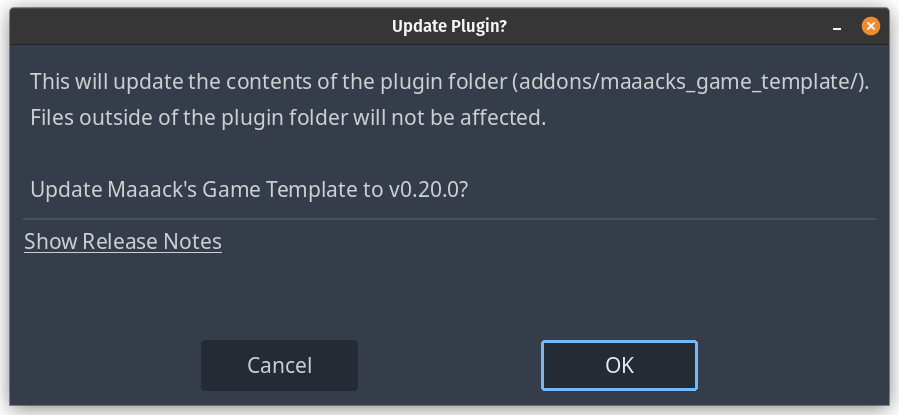The width and height of the screenshot is (899, 415).
Task: Open the Show Release Notes link
Action: [x=123, y=241]
